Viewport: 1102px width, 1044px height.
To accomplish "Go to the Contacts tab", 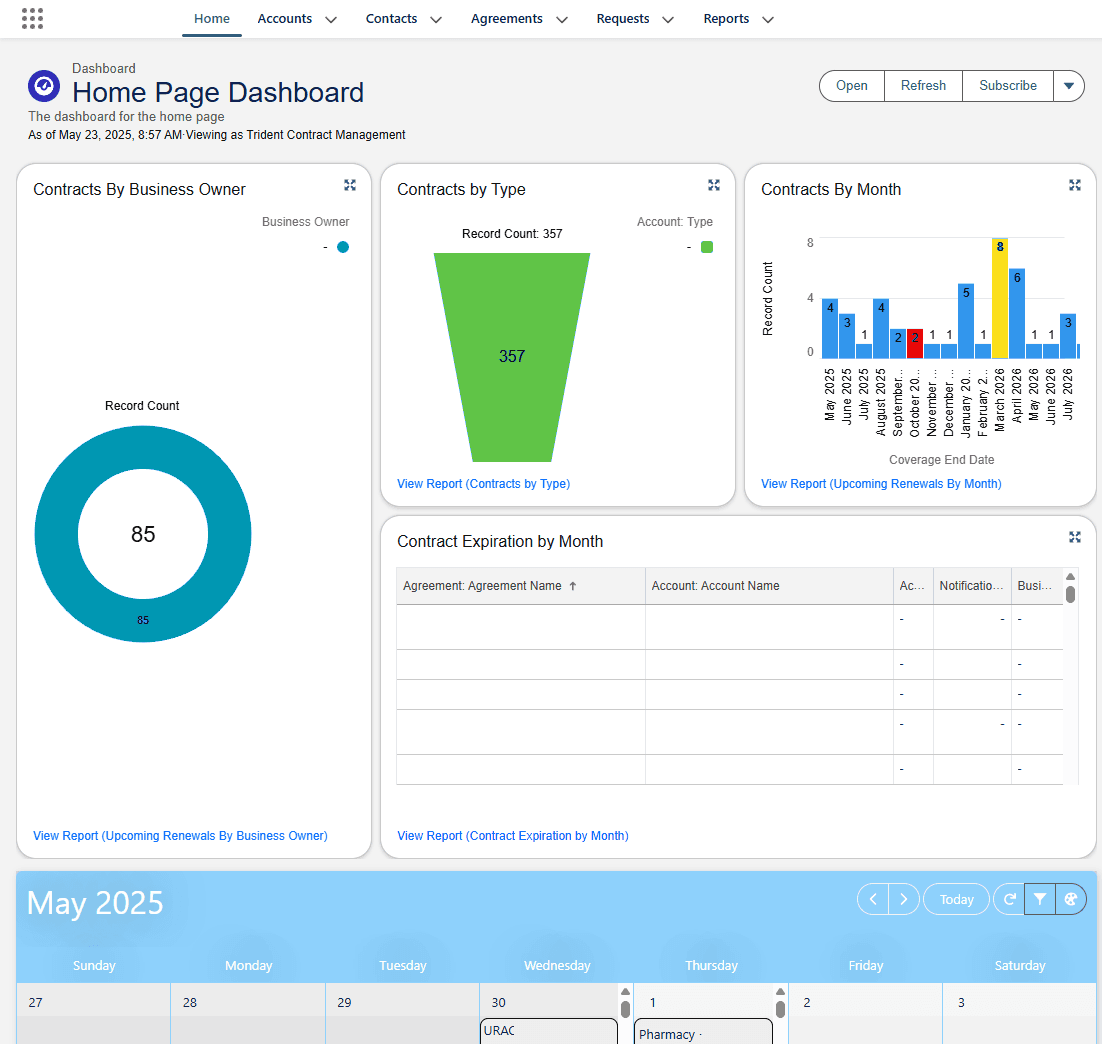I will (391, 19).
